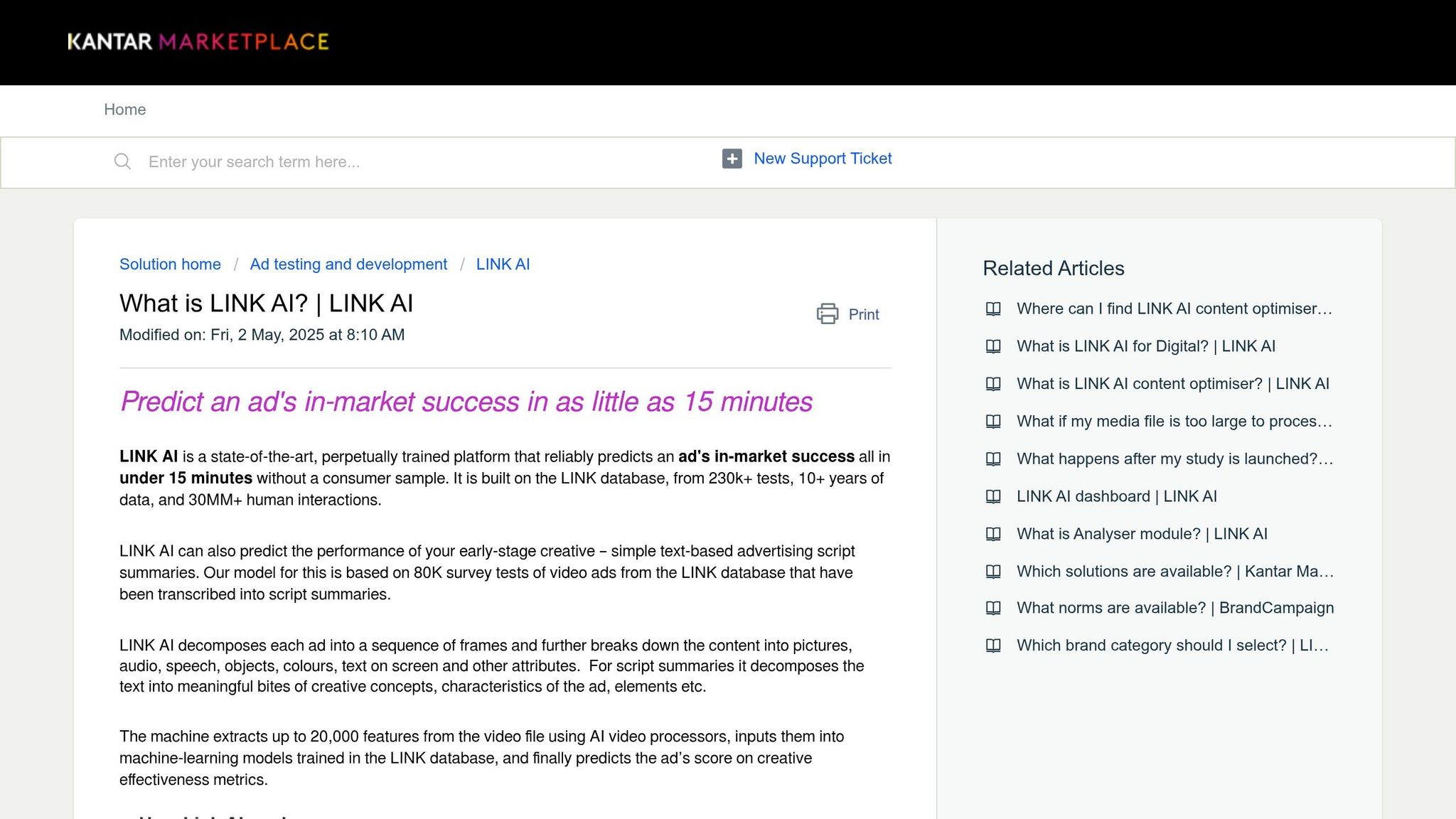The image size is (1456, 819).
Task: Click book icon next to 'What happens after my study is launched?'
Action: click(993, 459)
